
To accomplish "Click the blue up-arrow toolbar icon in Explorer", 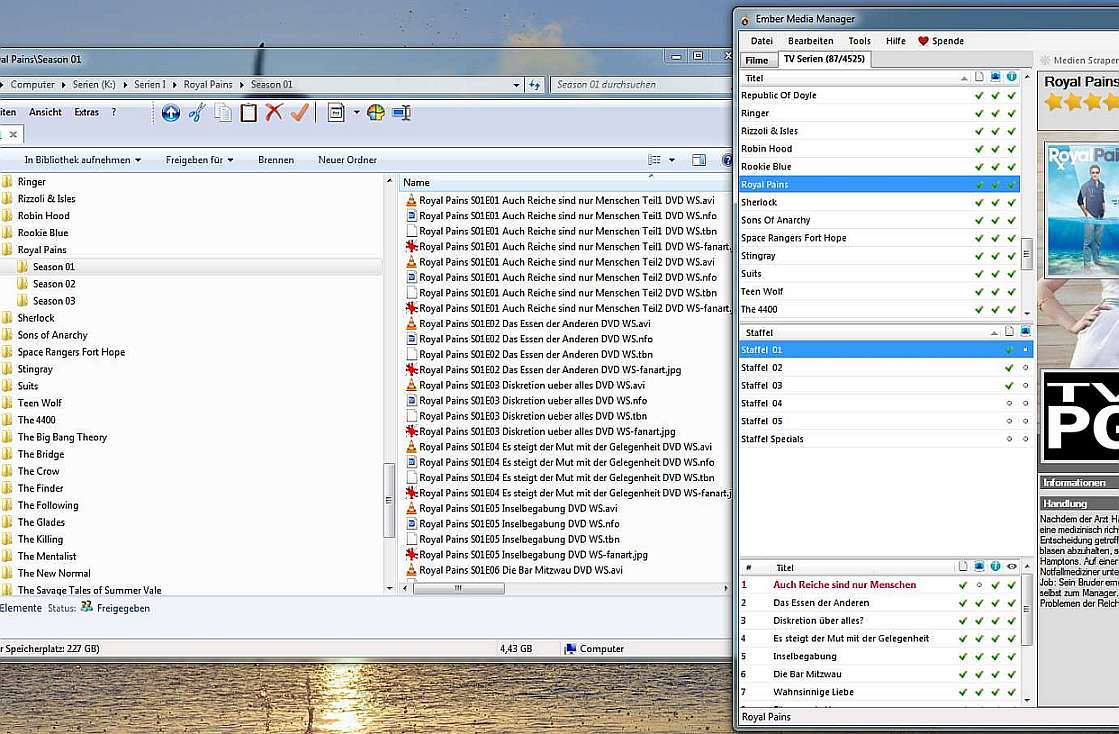I will coord(171,113).
